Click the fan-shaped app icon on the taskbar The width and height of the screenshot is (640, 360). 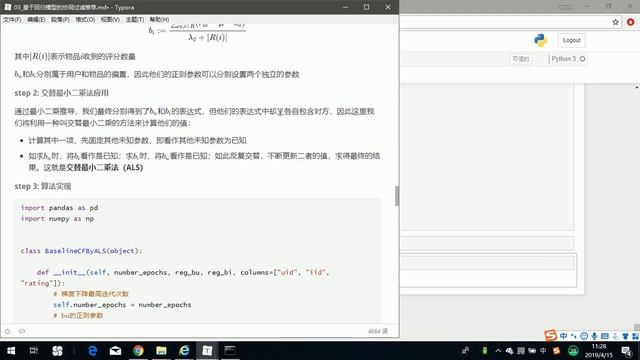tap(58, 351)
